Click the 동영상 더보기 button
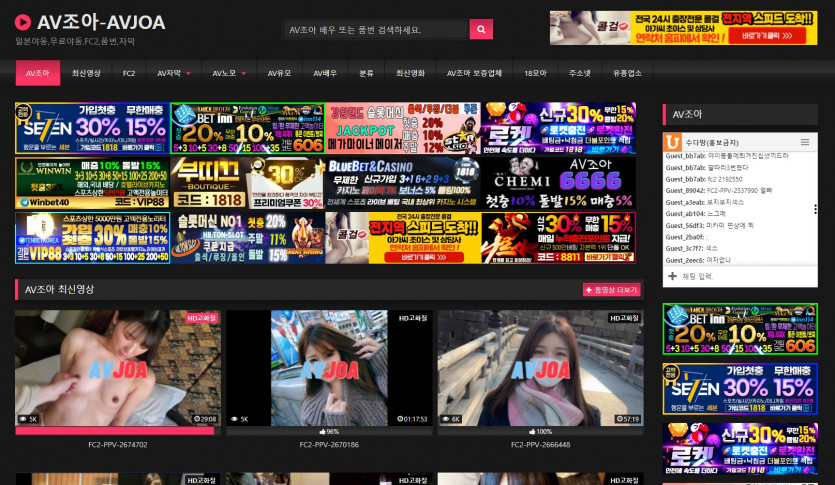 click(x=611, y=290)
